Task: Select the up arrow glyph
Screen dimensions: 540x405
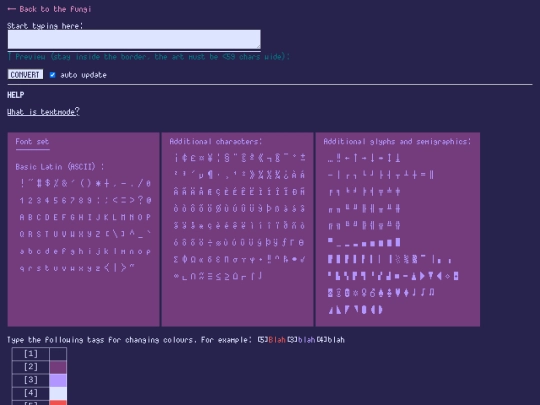Action: 355,158
